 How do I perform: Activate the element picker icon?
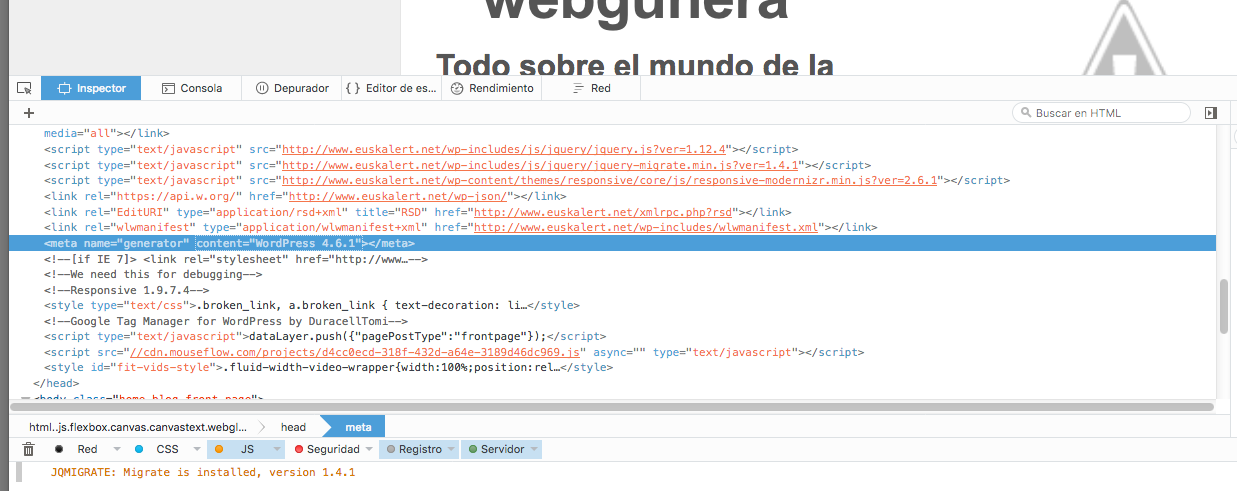[24, 88]
